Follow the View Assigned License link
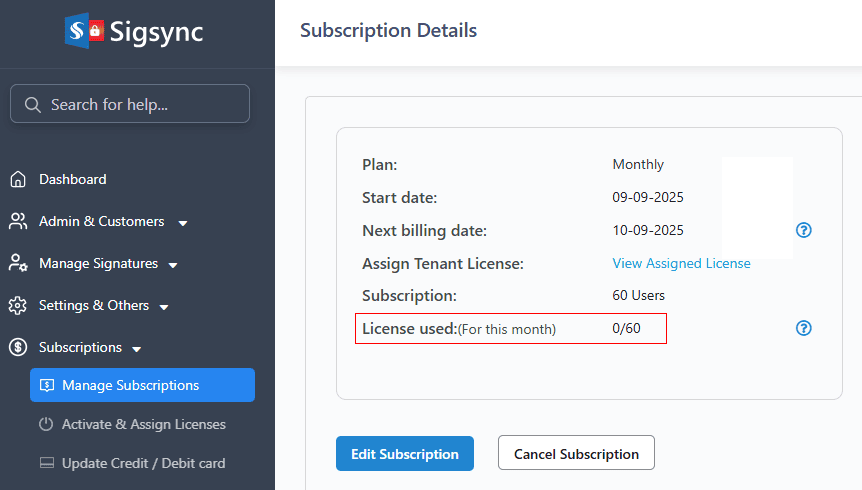Viewport: 862px width, 490px height. [x=681, y=263]
